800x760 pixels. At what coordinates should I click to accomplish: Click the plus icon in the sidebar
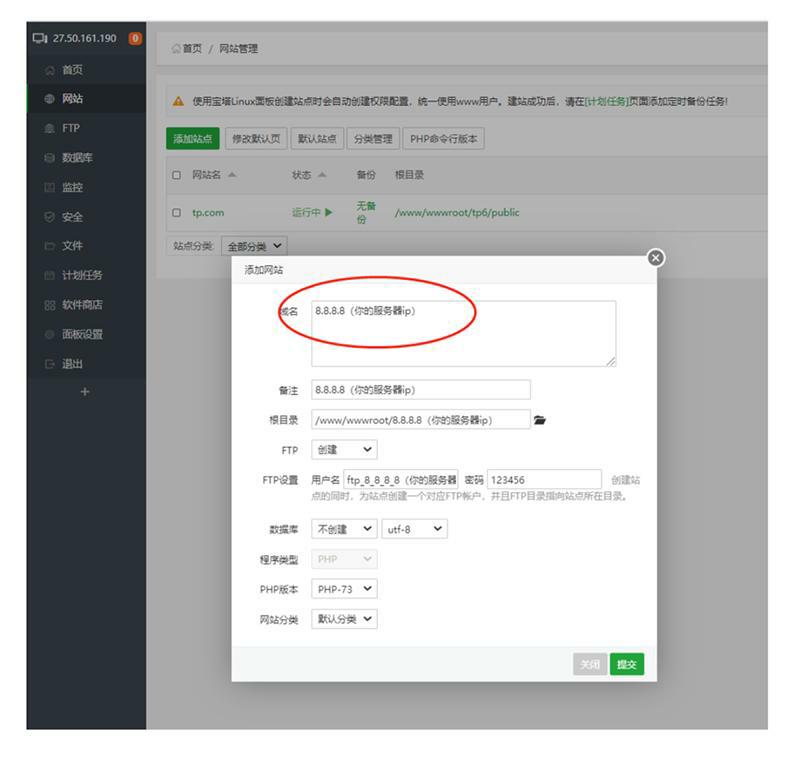(x=84, y=392)
